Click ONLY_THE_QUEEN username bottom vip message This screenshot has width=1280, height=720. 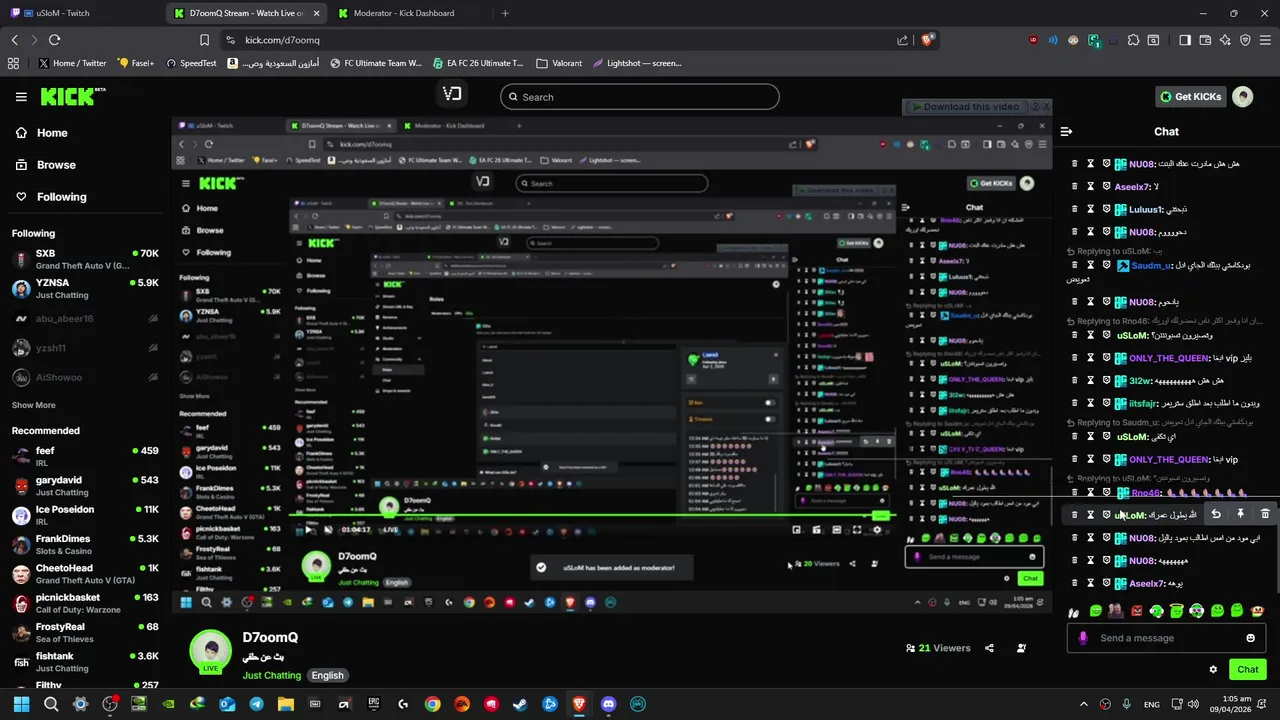tap(1168, 460)
